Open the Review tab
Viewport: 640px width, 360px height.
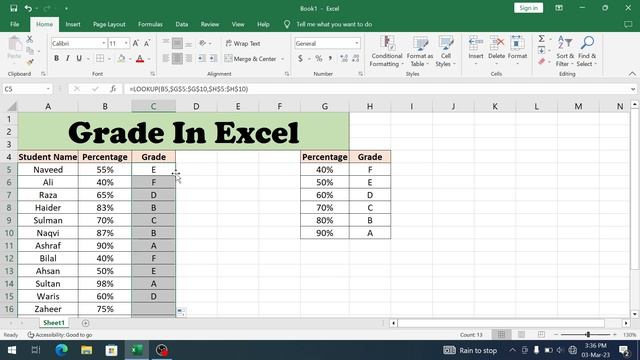(210, 24)
